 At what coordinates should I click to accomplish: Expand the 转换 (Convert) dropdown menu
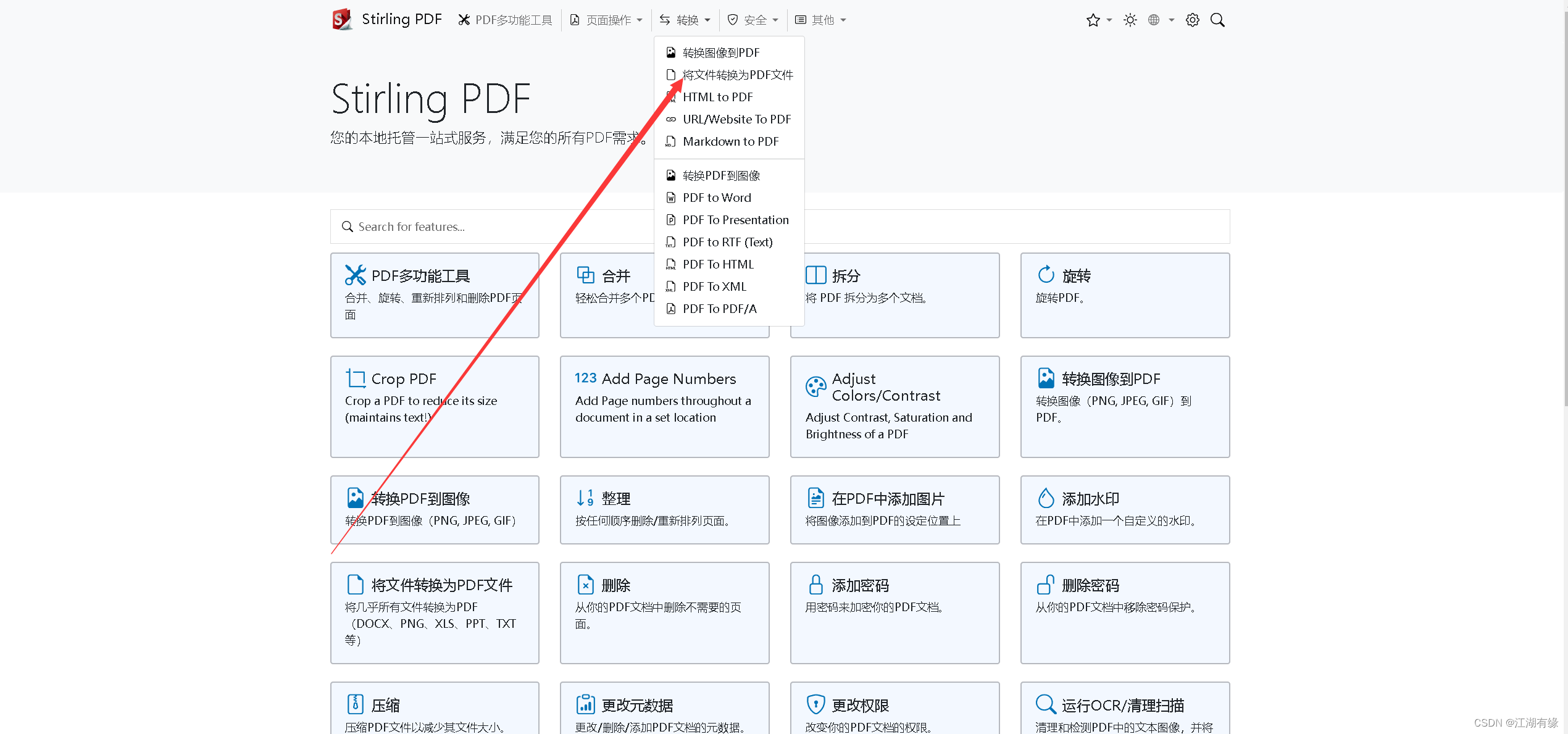click(685, 20)
